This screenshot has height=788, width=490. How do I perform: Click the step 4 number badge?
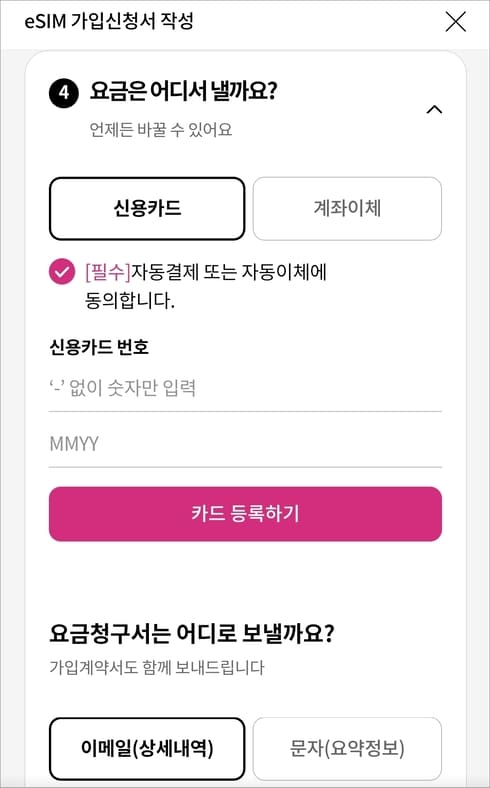pos(64,93)
